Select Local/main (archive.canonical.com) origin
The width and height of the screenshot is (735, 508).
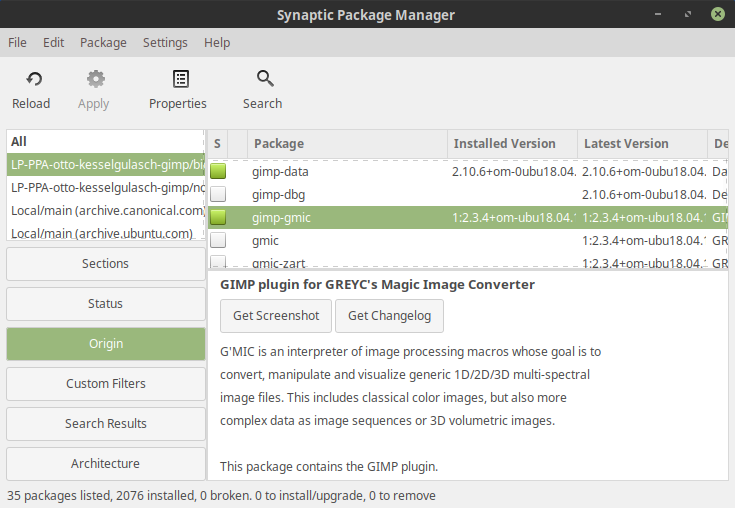coord(105,210)
